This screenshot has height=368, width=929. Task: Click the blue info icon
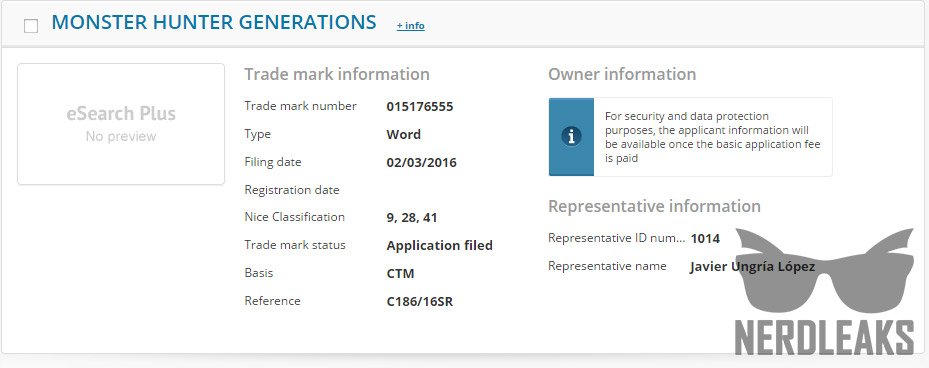(571, 137)
